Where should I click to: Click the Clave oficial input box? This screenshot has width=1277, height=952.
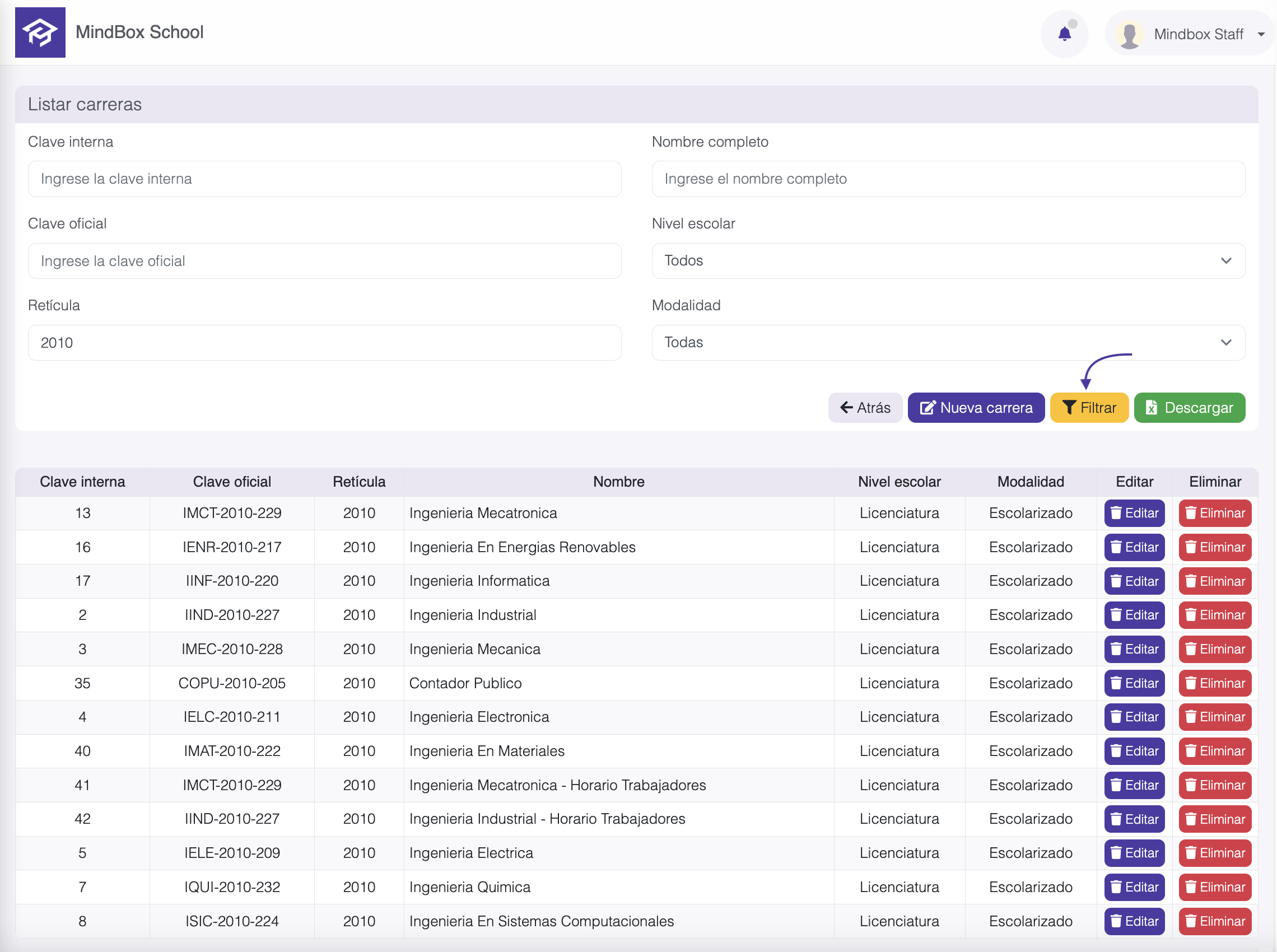click(324, 261)
